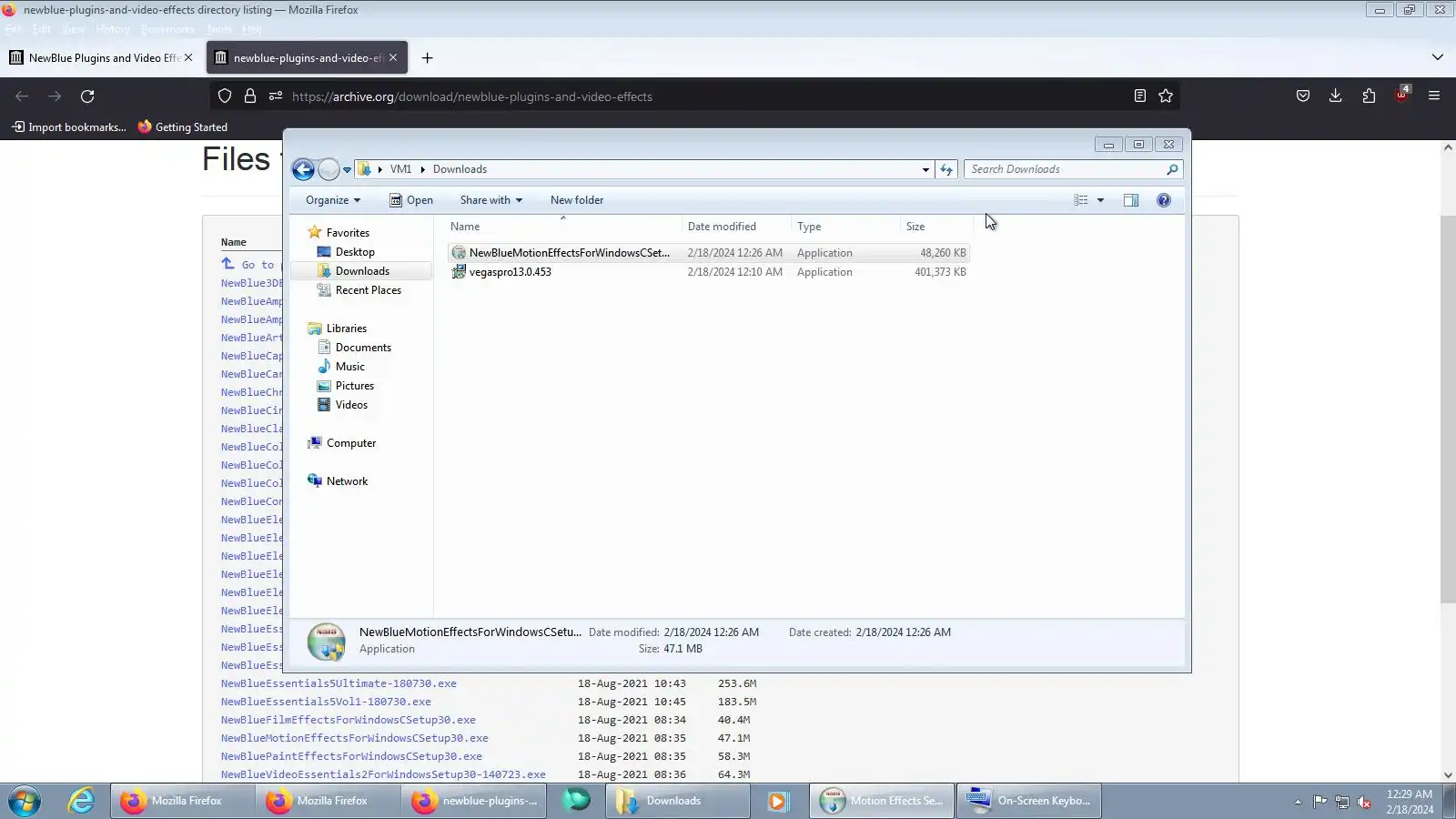Open the Bookmarks menu in Firefox

coord(167,29)
